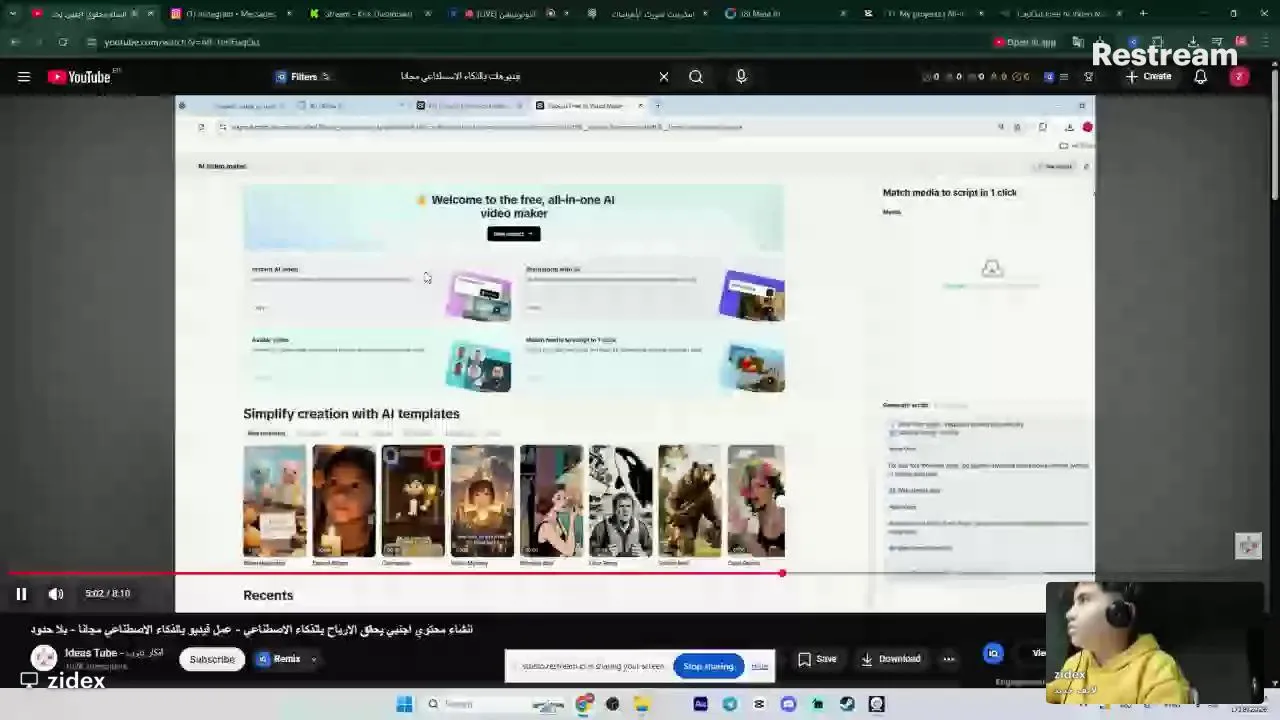Expand the chevron next to Remix

coord(314,659)
